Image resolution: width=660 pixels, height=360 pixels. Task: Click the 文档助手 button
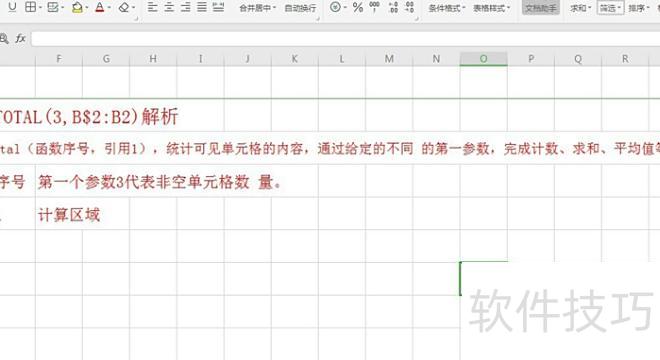coord(541,8)
